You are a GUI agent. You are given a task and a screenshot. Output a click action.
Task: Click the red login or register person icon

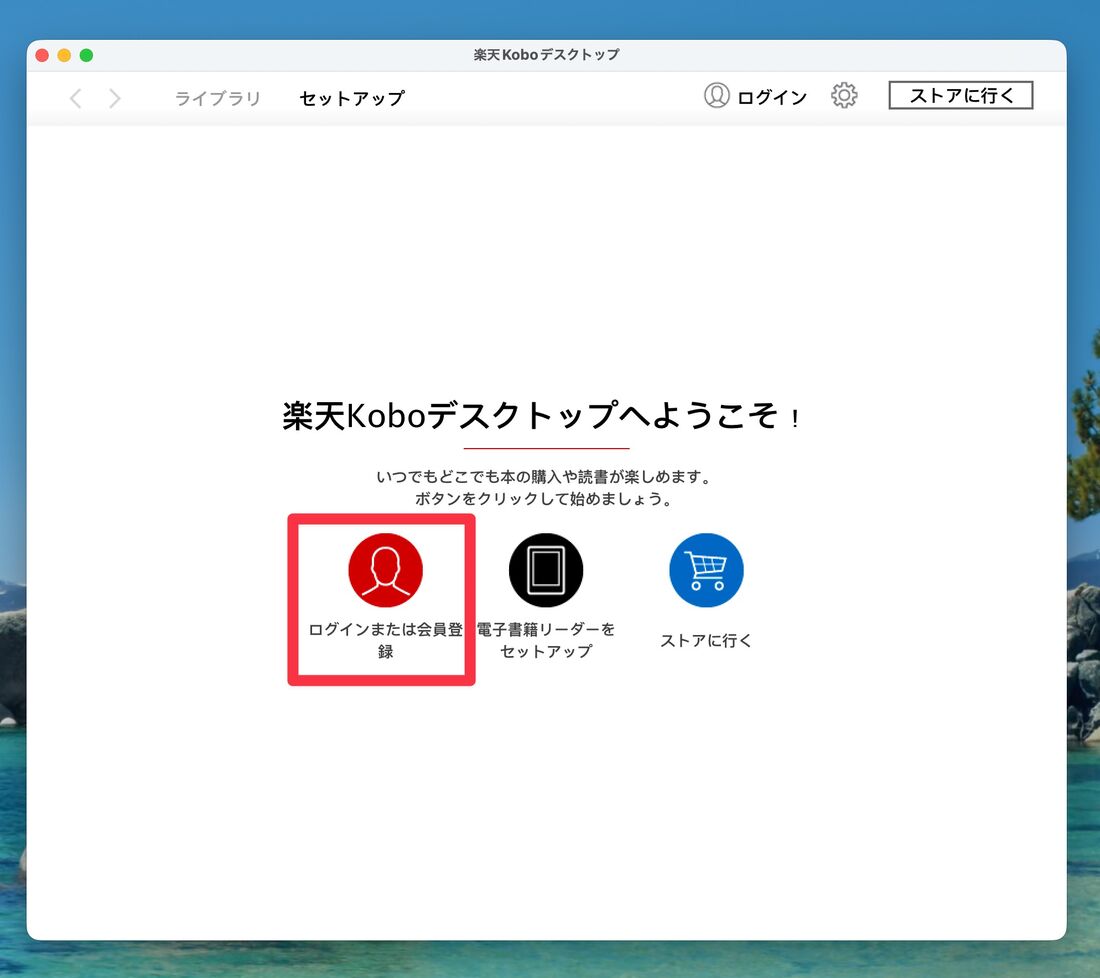pos(385,570)
